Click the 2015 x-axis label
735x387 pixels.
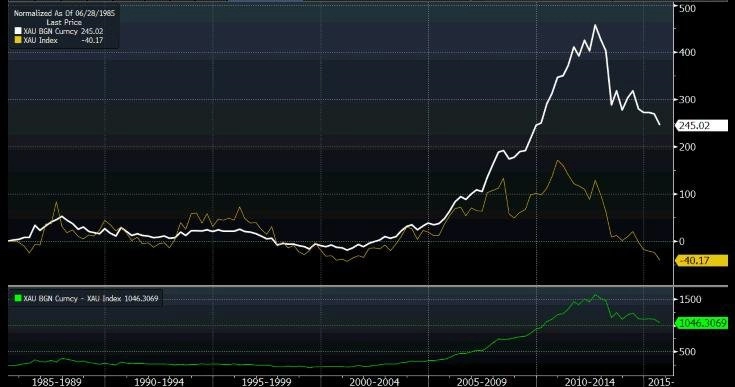660,382
